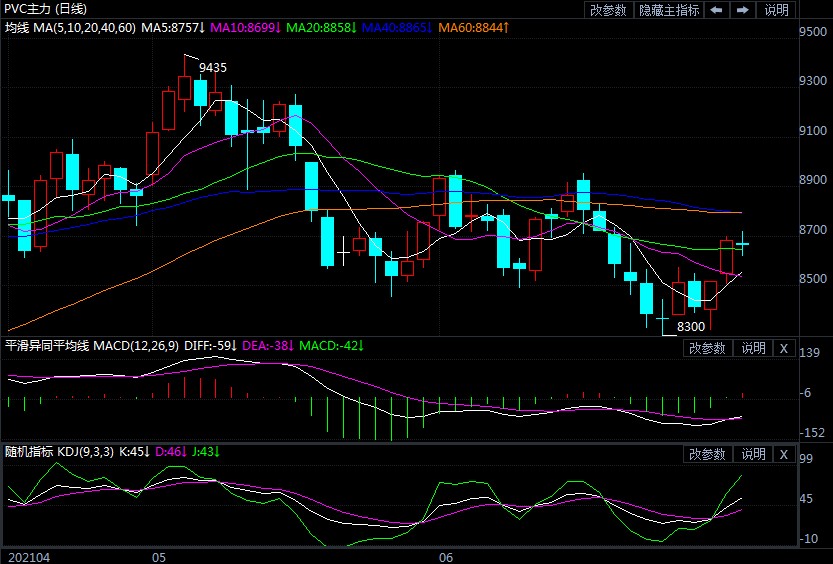Click the right arrow scroll button
This screenshot has height=564, width=833.
[x=742, y=10]
